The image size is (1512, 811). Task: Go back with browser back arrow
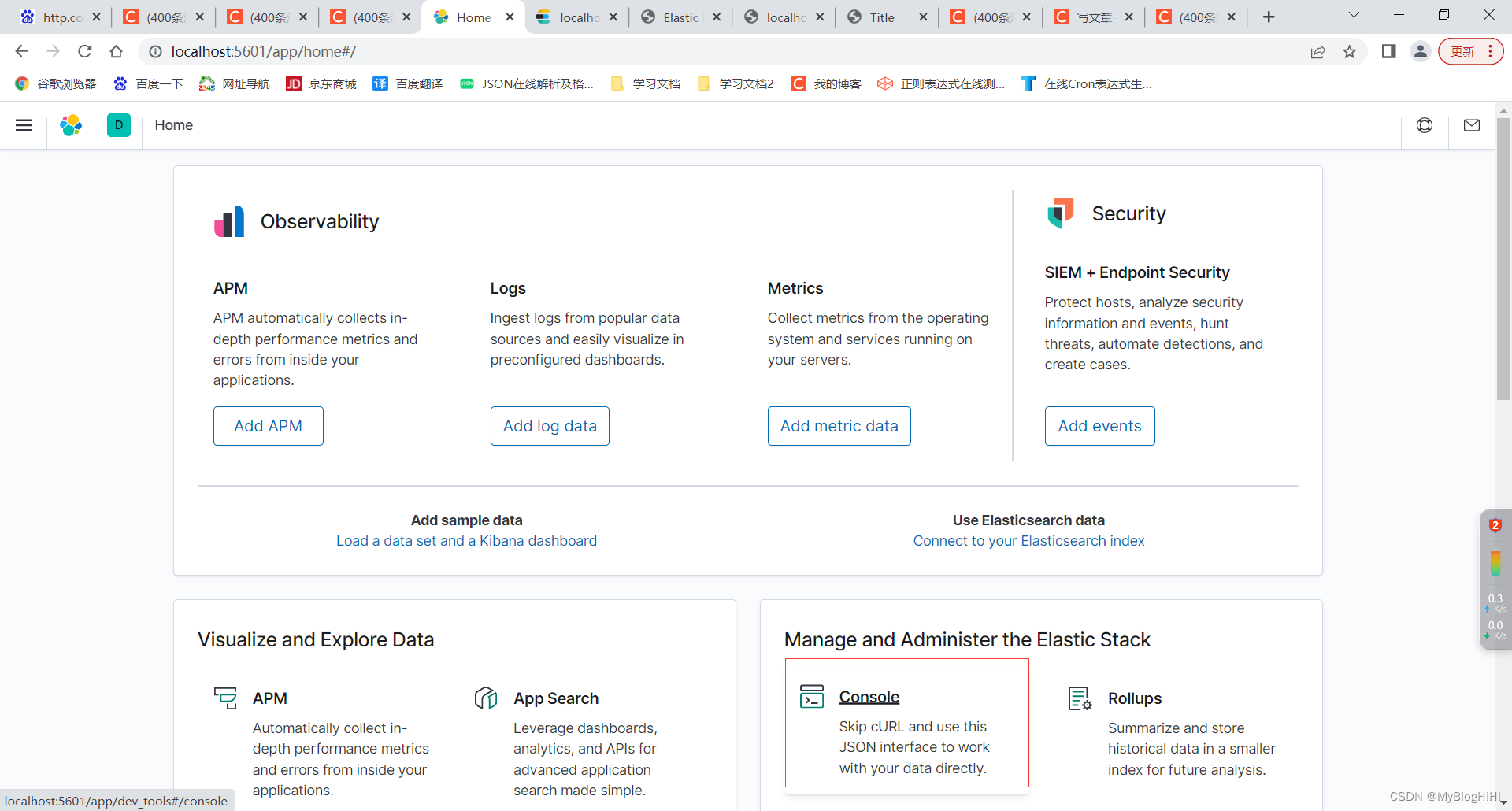tap(21, 51)
